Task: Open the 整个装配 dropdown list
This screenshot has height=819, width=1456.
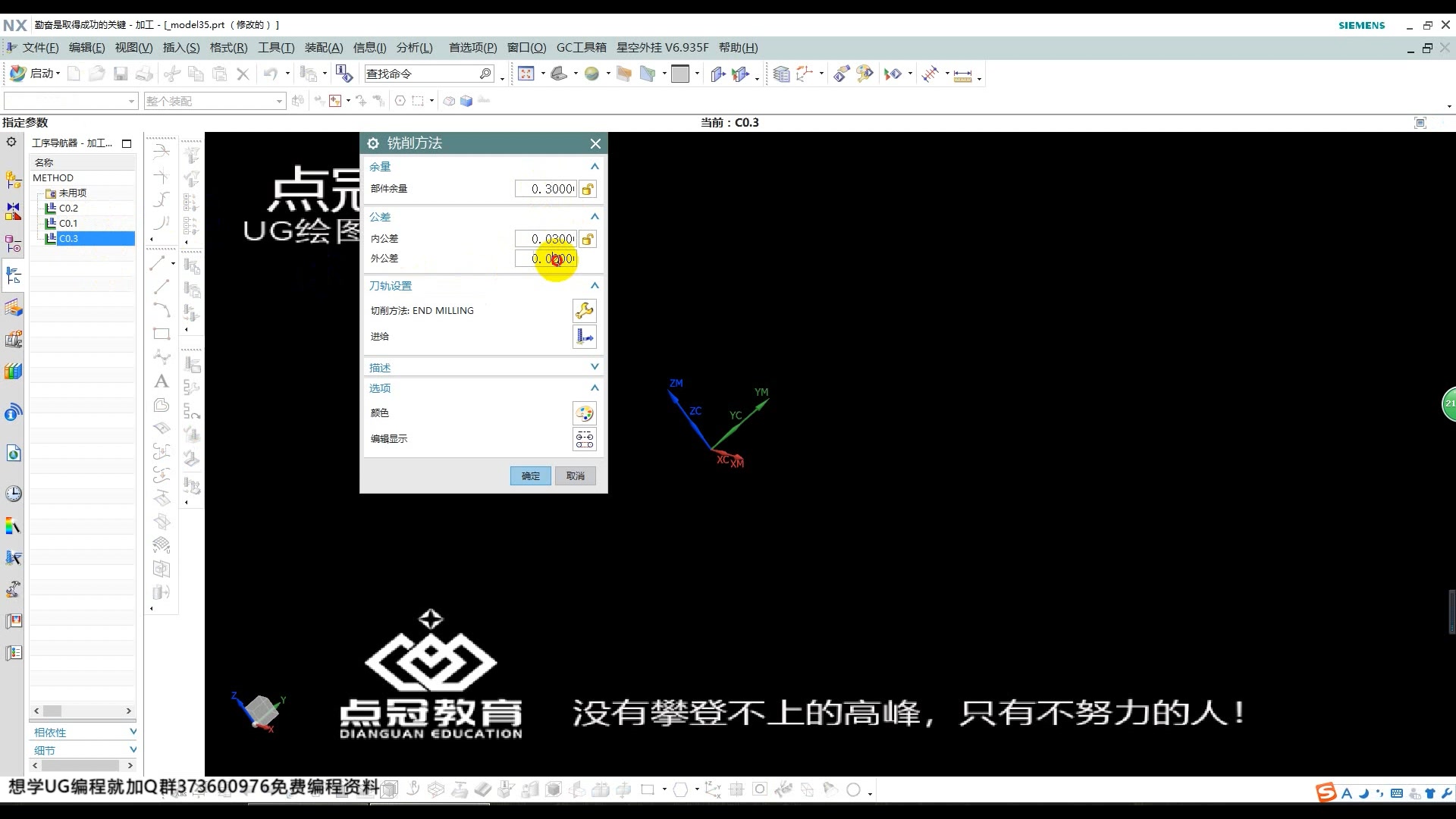Action: pyautogui.click(x=279, y=100)
